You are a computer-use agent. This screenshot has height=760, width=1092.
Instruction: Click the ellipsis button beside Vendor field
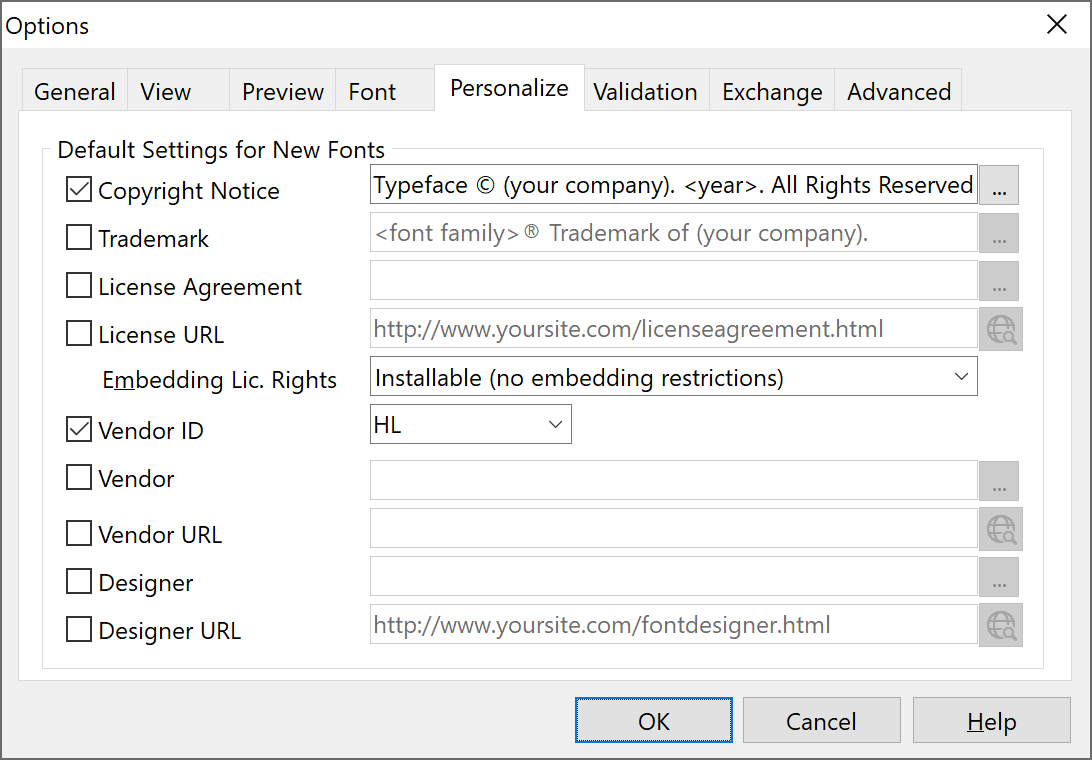coord(998,481)
